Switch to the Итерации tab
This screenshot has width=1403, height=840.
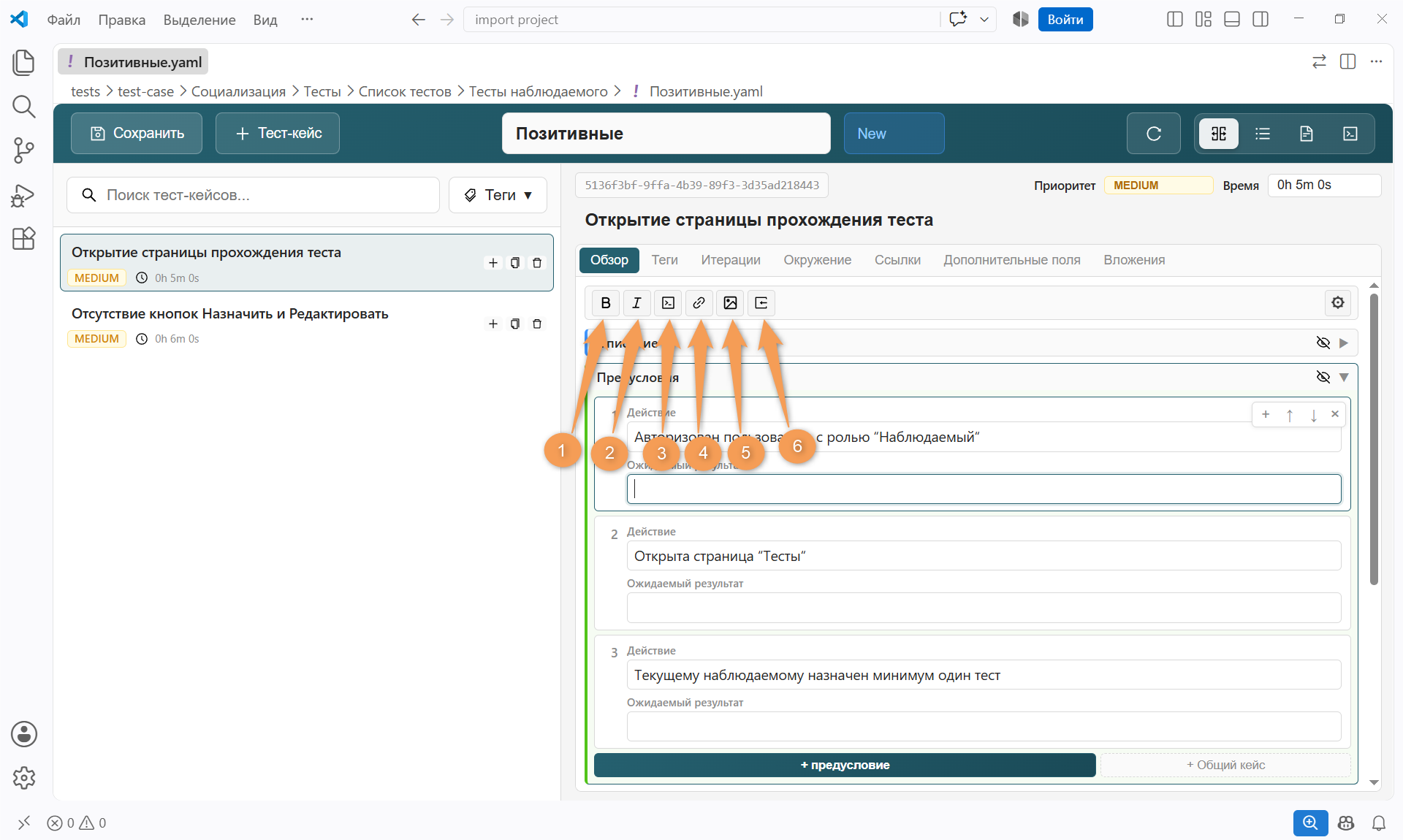click(x=730, y=260)
